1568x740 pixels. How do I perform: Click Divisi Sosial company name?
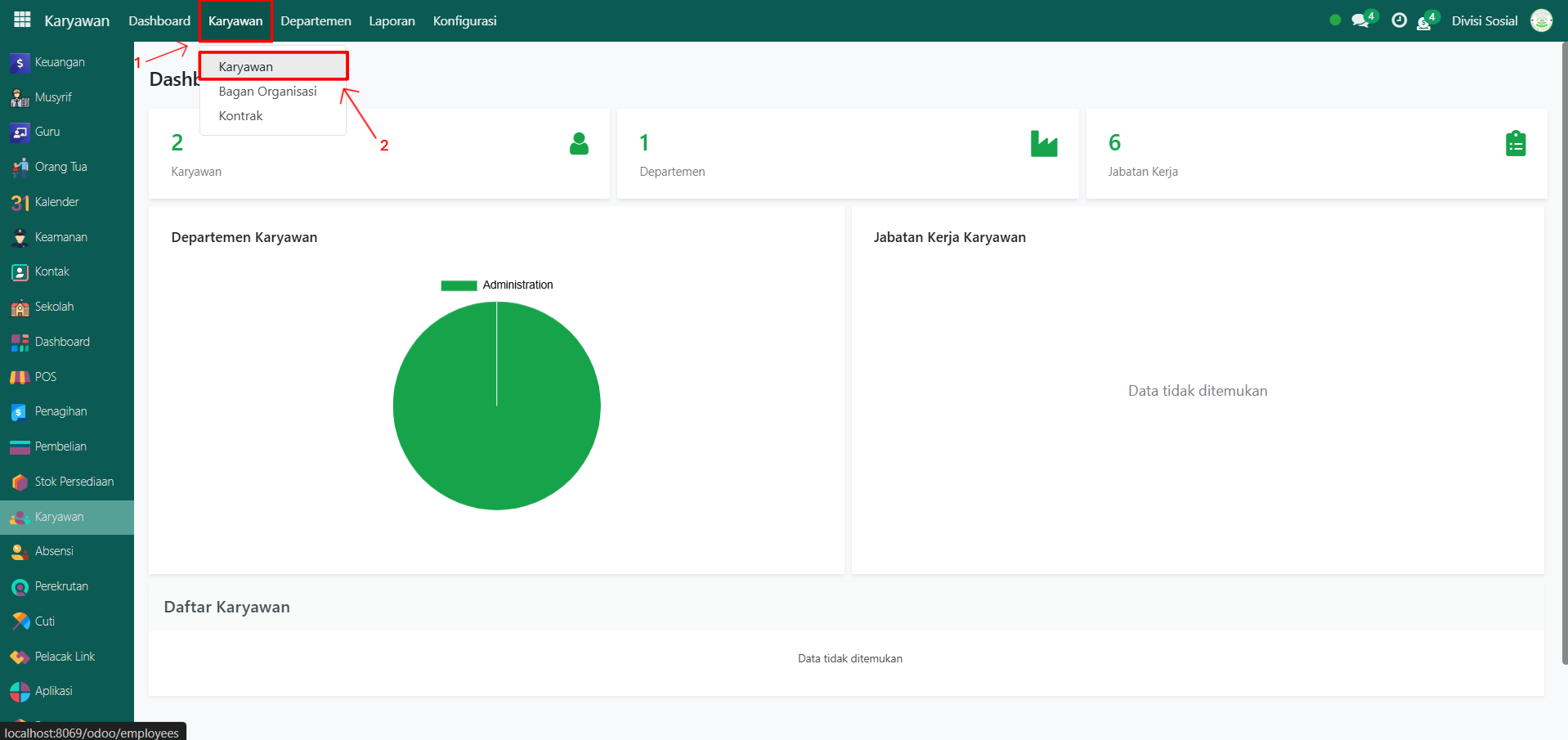pyautogui.click(x=1484, y=21)
